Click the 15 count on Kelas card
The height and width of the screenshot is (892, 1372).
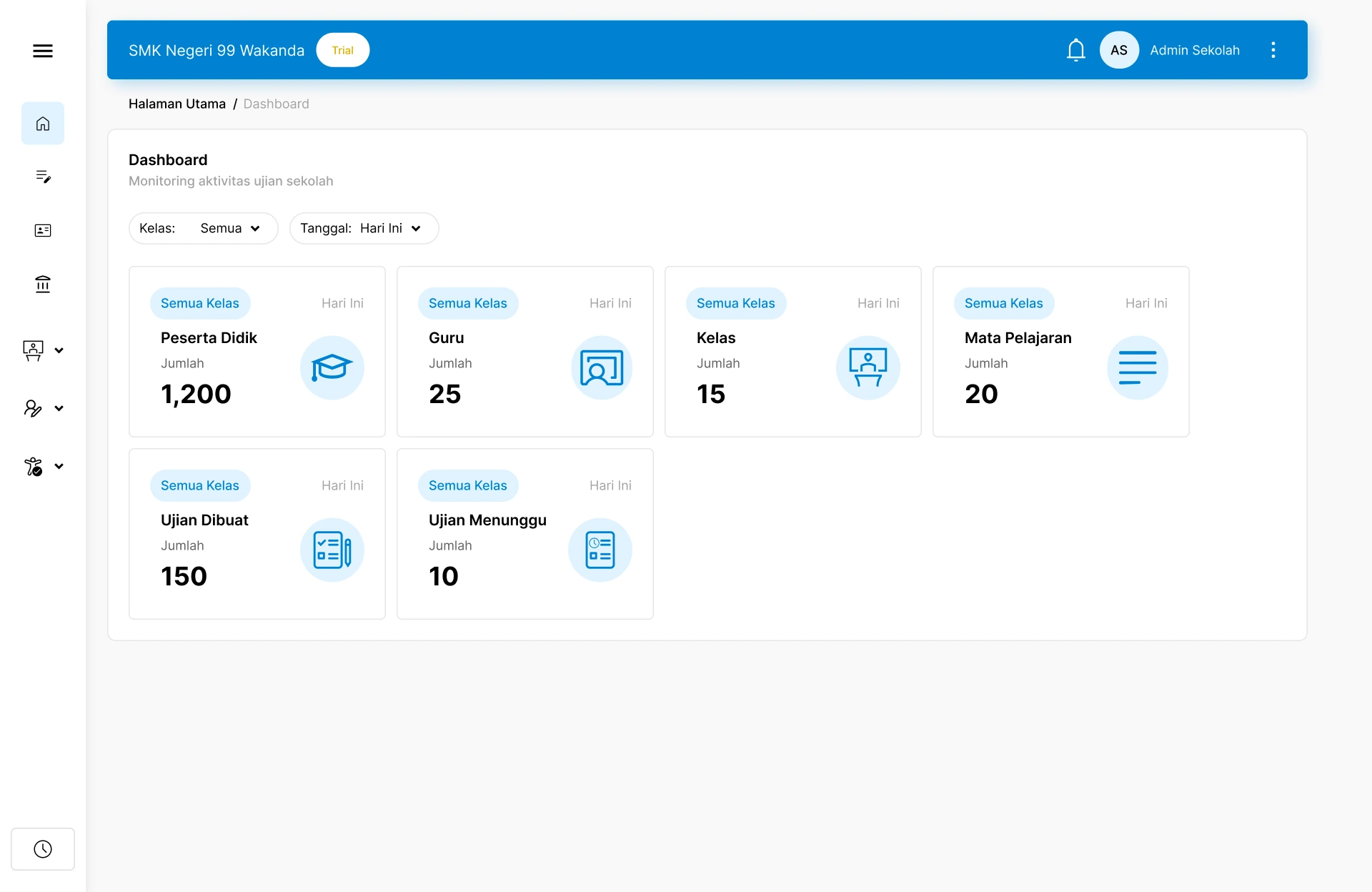click(711, 394)
